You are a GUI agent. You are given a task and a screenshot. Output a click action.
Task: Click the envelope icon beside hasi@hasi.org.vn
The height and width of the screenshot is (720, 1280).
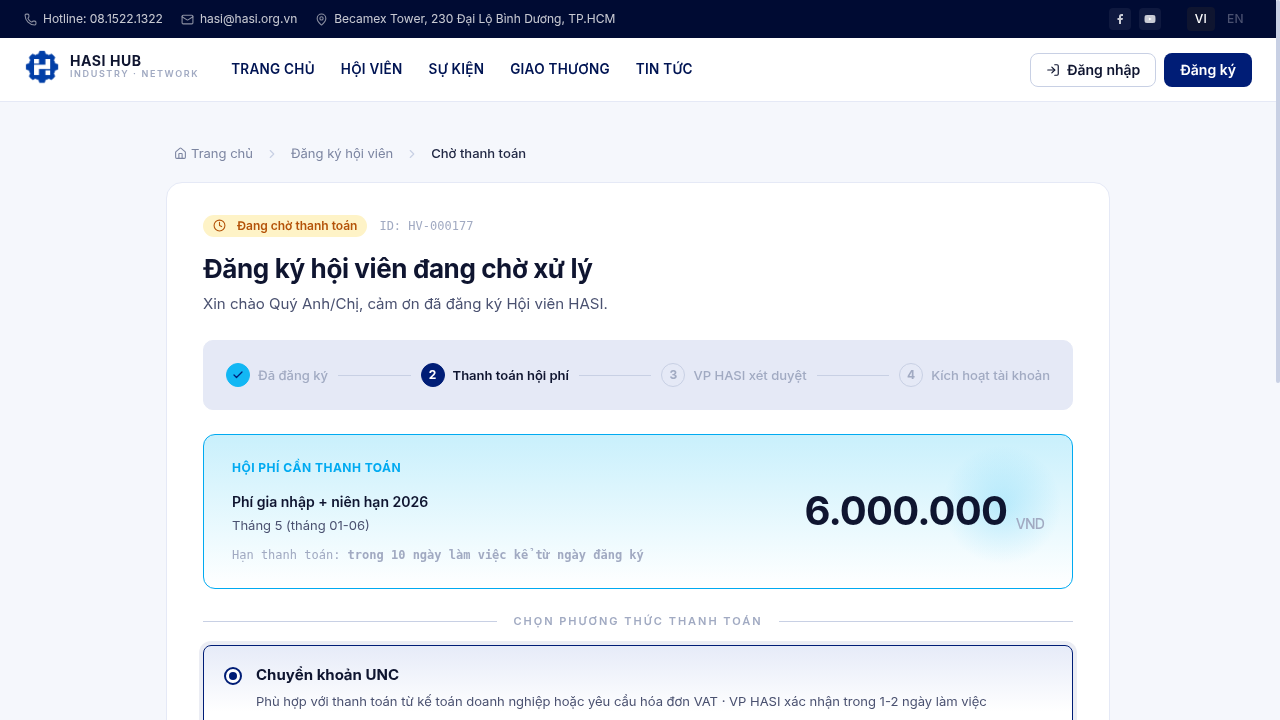click(187, 19)
